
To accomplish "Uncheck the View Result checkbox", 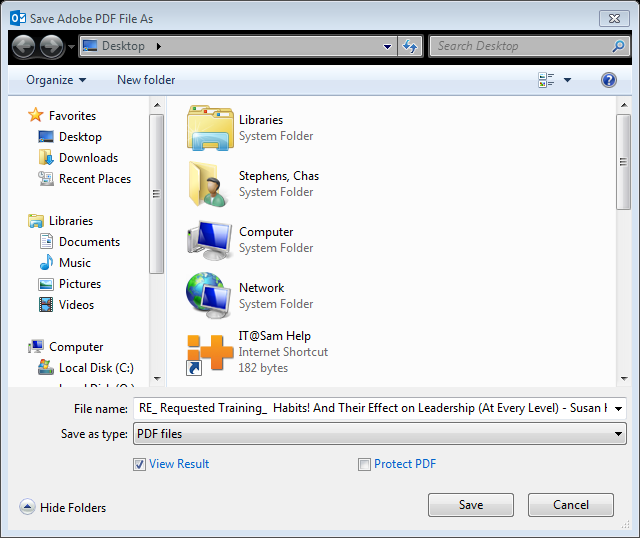I will point(139,464).
